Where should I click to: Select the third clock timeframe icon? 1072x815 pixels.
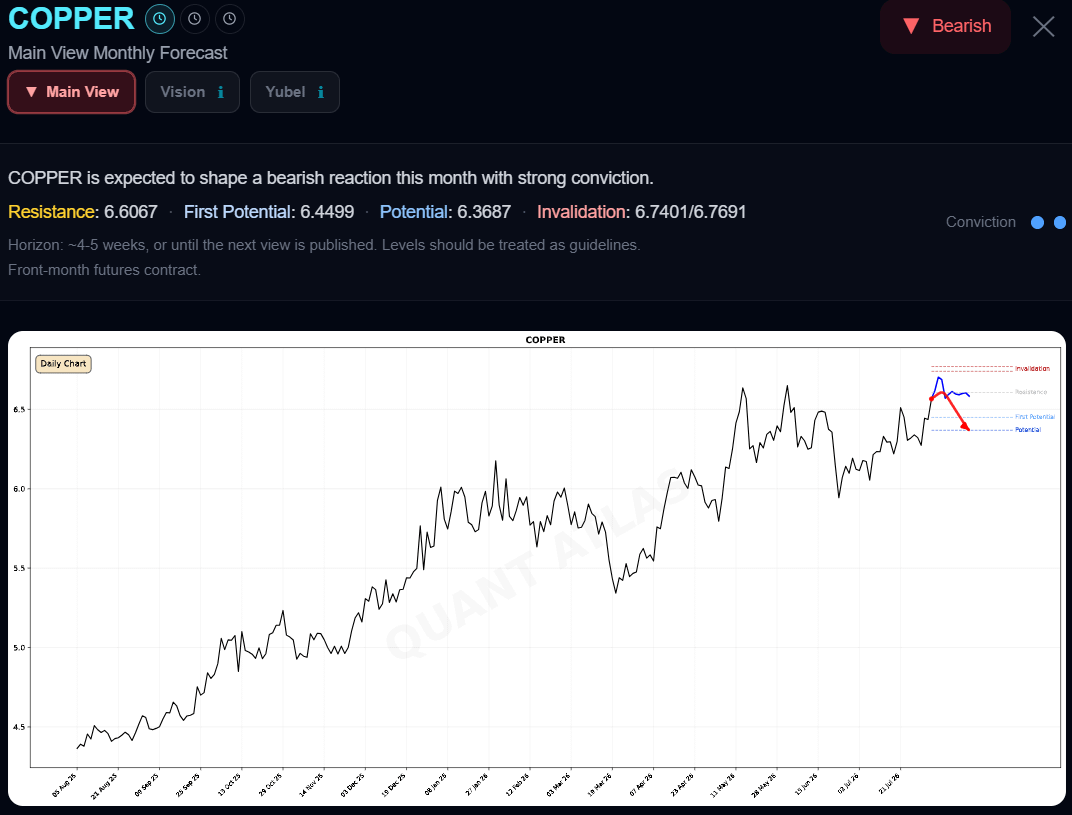(x=230, y=18)
